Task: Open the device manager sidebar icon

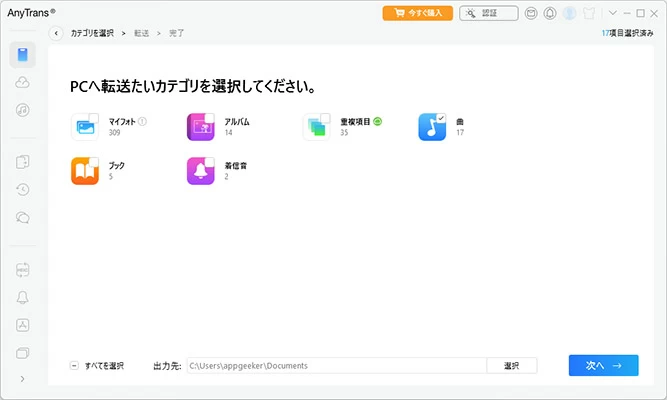Action: click(22, 55)
